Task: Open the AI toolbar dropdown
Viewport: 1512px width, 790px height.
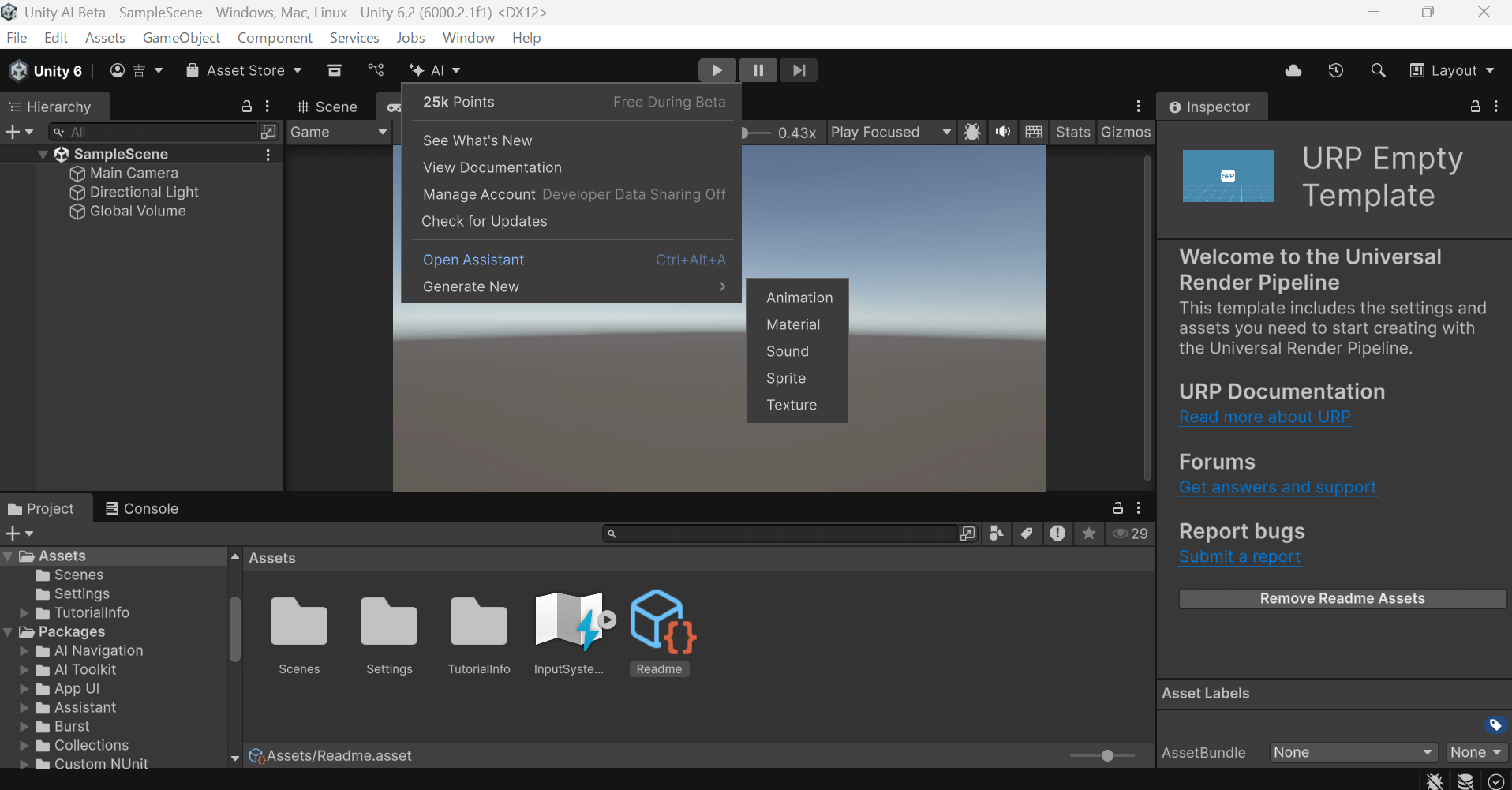Action: pos(435,70)
